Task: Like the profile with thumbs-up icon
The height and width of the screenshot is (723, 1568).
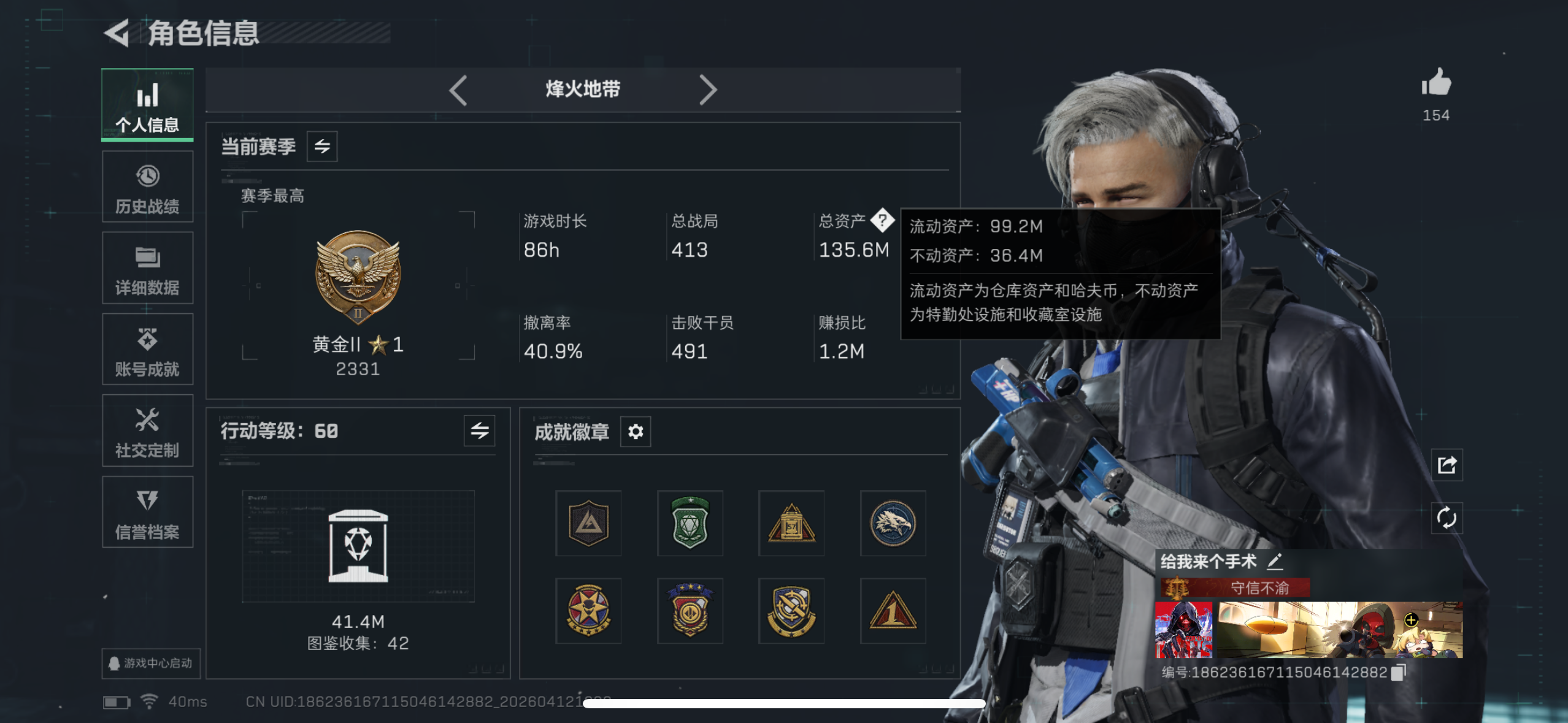Action: (x=1436, y=83)
